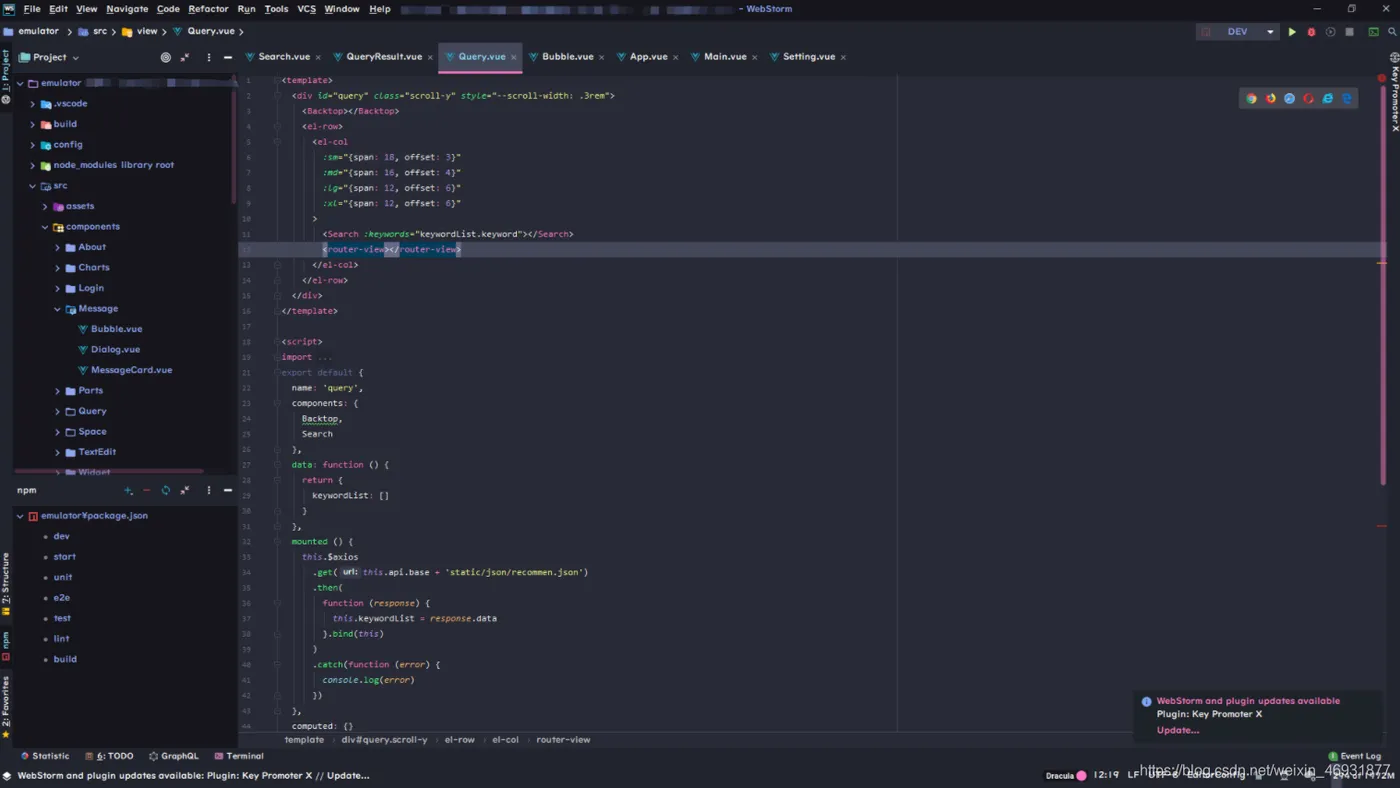Select the dev script in npm panel
This screenshot has height=788, width=1400.
click(61, 537)
